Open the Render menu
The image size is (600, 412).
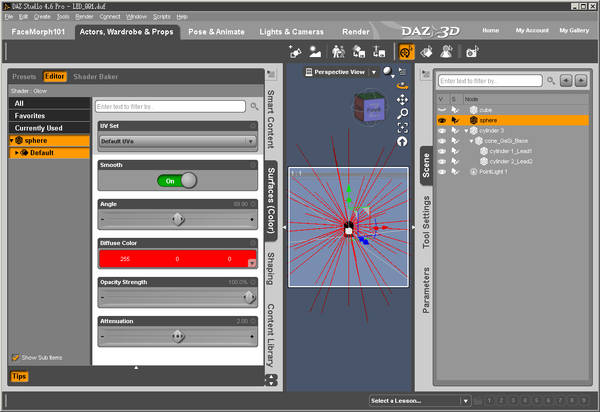click(x=84, y=16)
